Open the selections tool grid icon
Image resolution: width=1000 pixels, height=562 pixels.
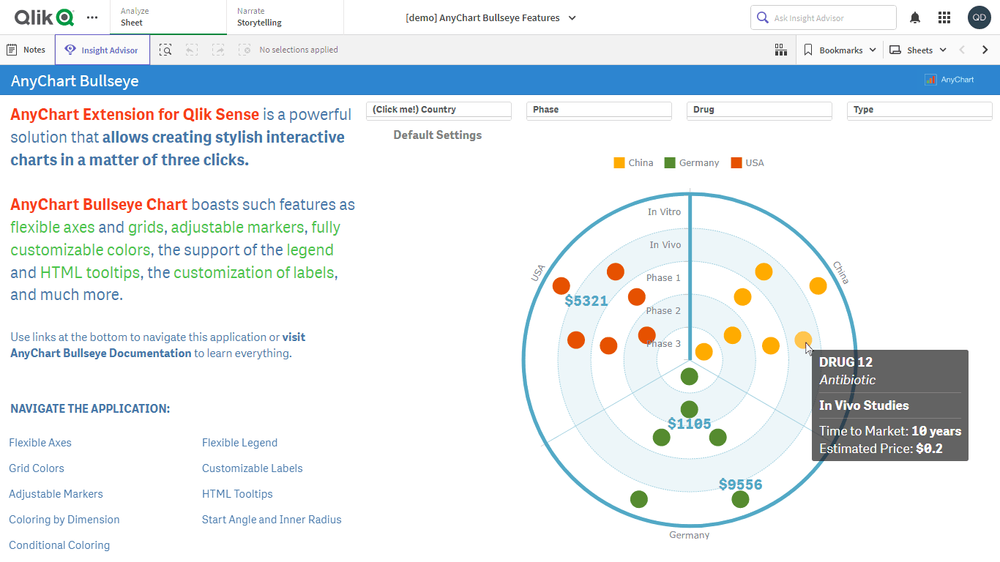781,50
